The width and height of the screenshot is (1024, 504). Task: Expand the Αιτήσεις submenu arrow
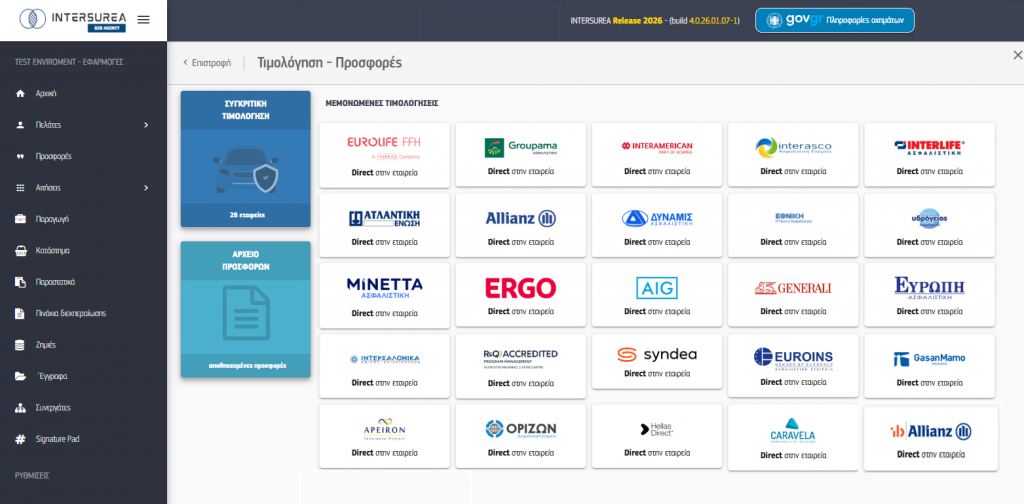coord(146,187)
